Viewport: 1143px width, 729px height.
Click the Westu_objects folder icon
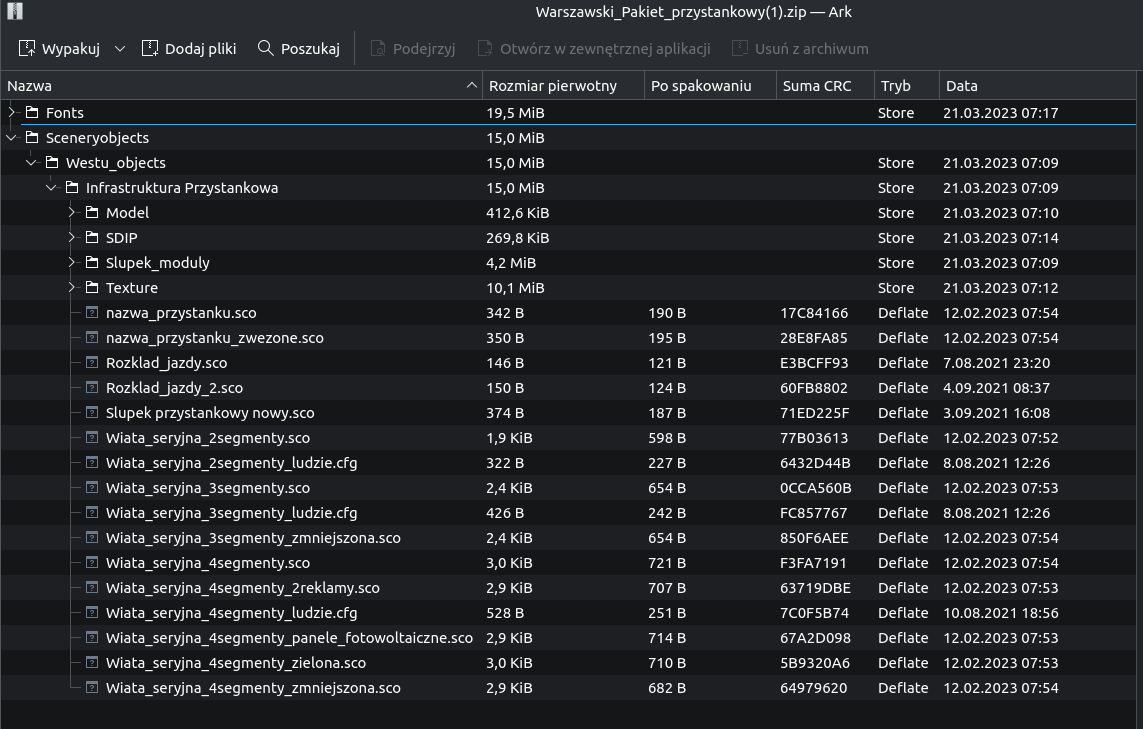[52, 163]
